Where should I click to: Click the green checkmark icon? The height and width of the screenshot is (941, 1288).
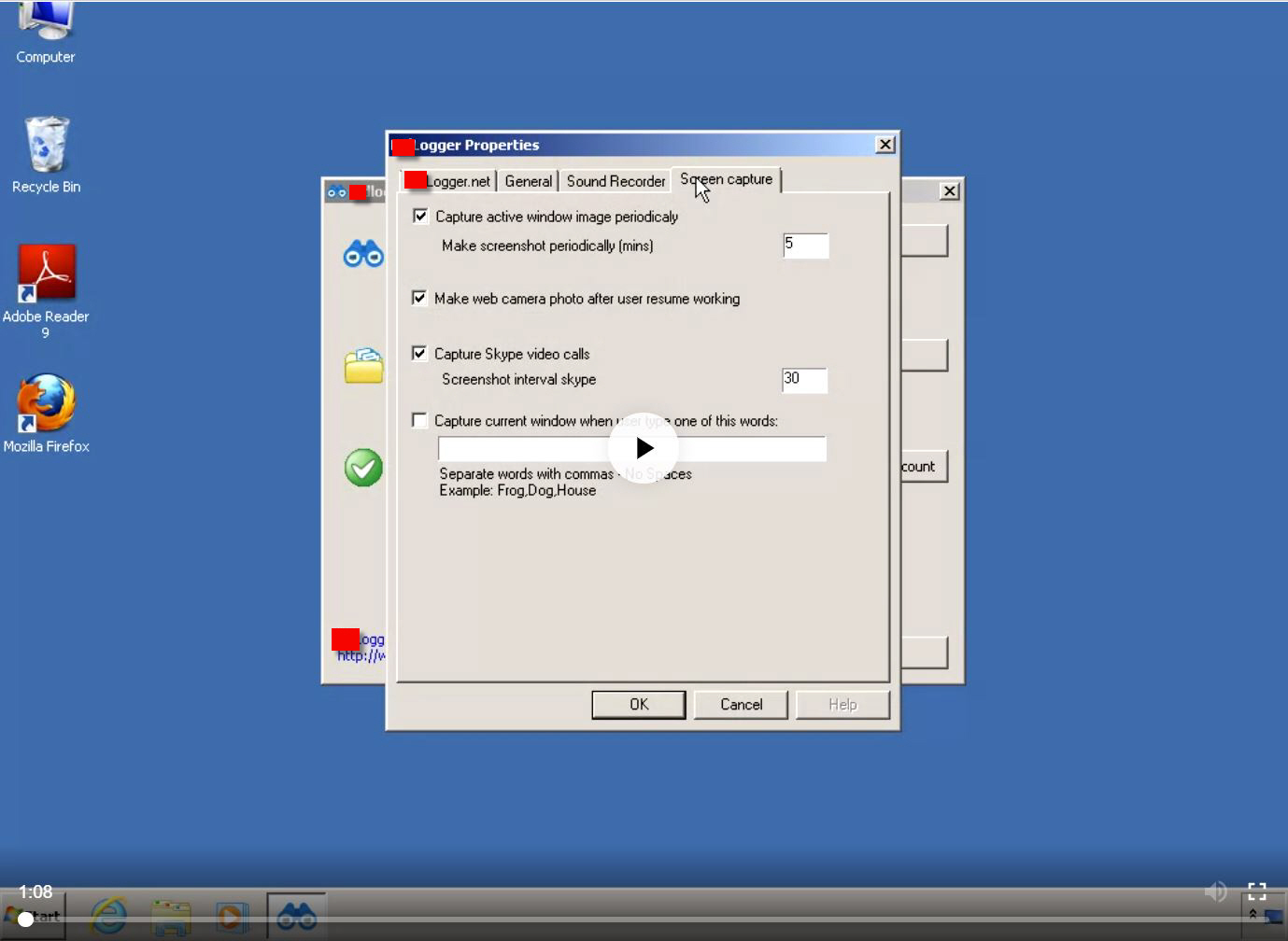coord(363,468)
